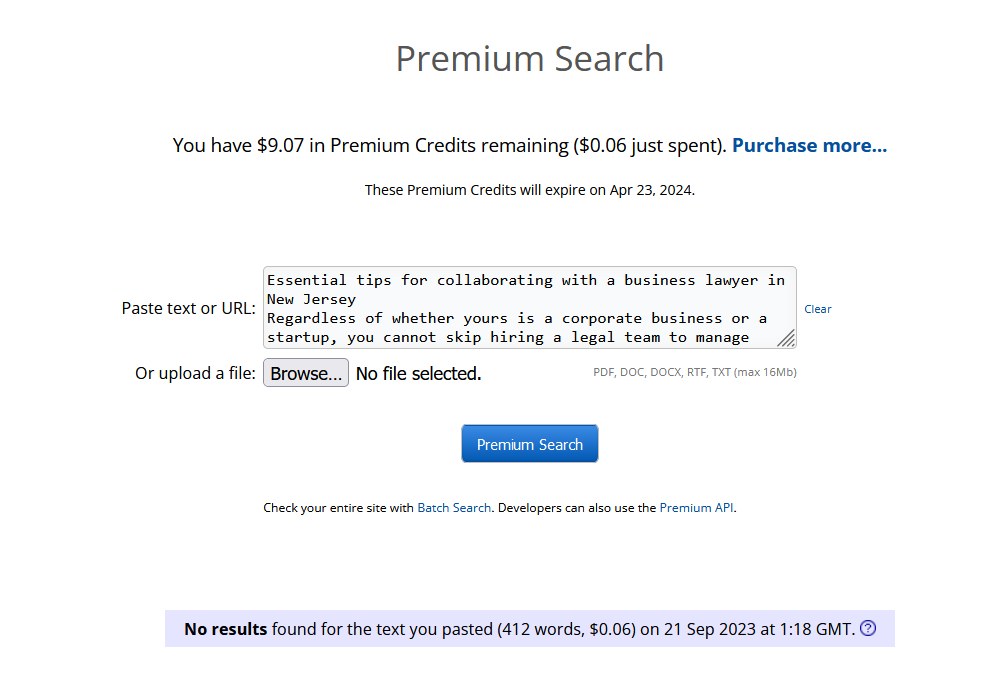992x698 pixels.
Task: Place cursor on the "New Jersey" line
Action: 311,299
